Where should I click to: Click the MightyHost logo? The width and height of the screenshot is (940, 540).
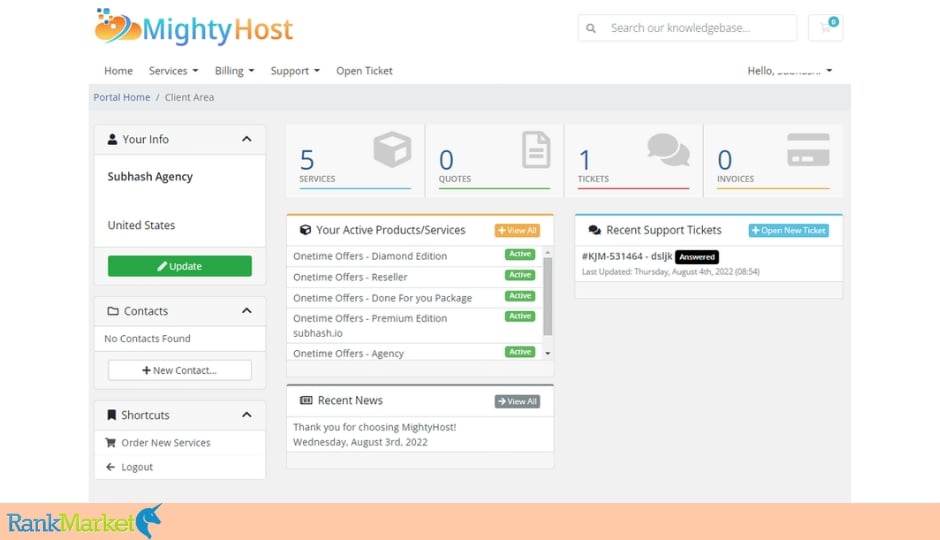(x=194, y=28)
